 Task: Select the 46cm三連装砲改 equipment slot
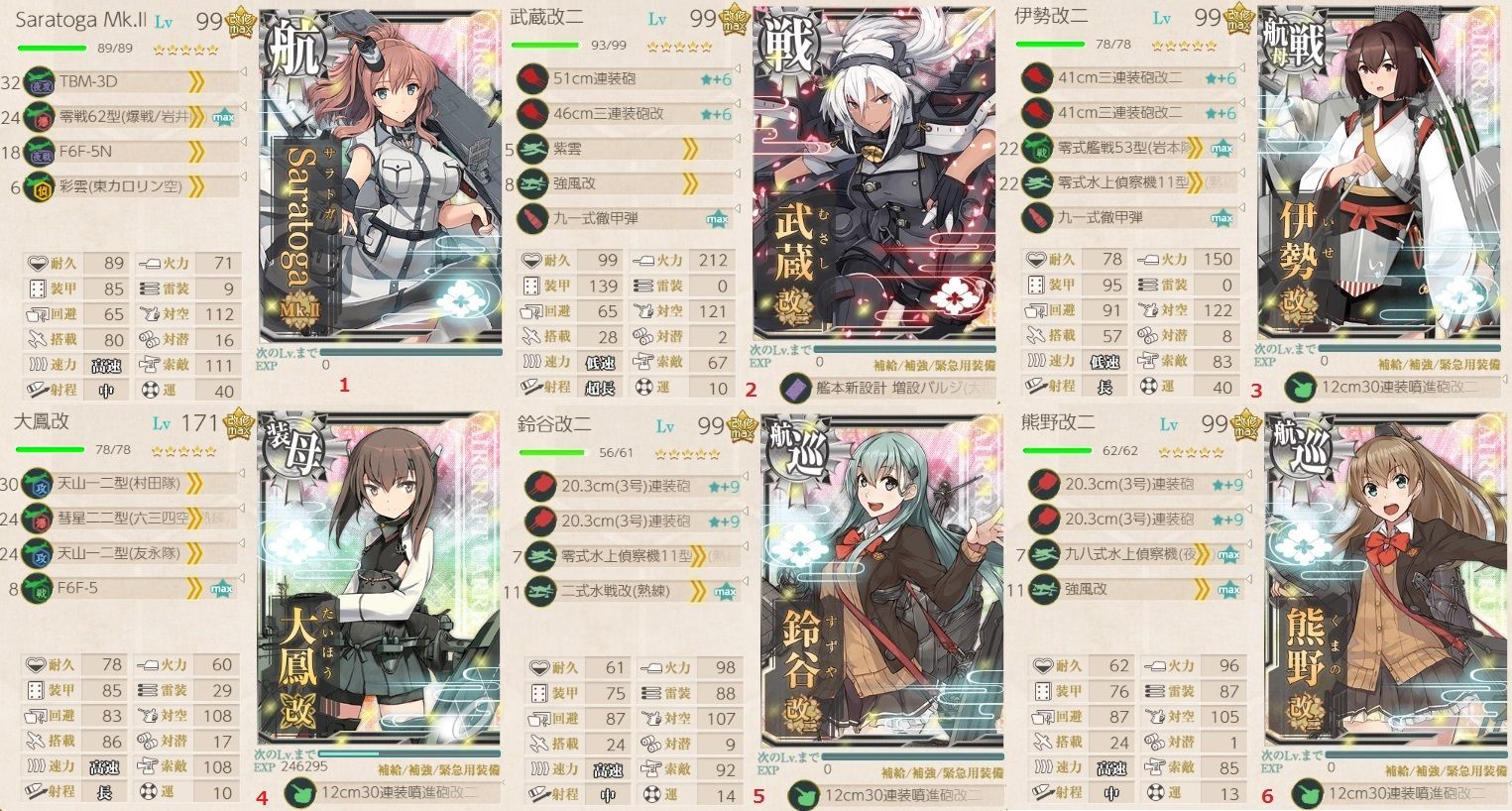[x=629, y=114]
